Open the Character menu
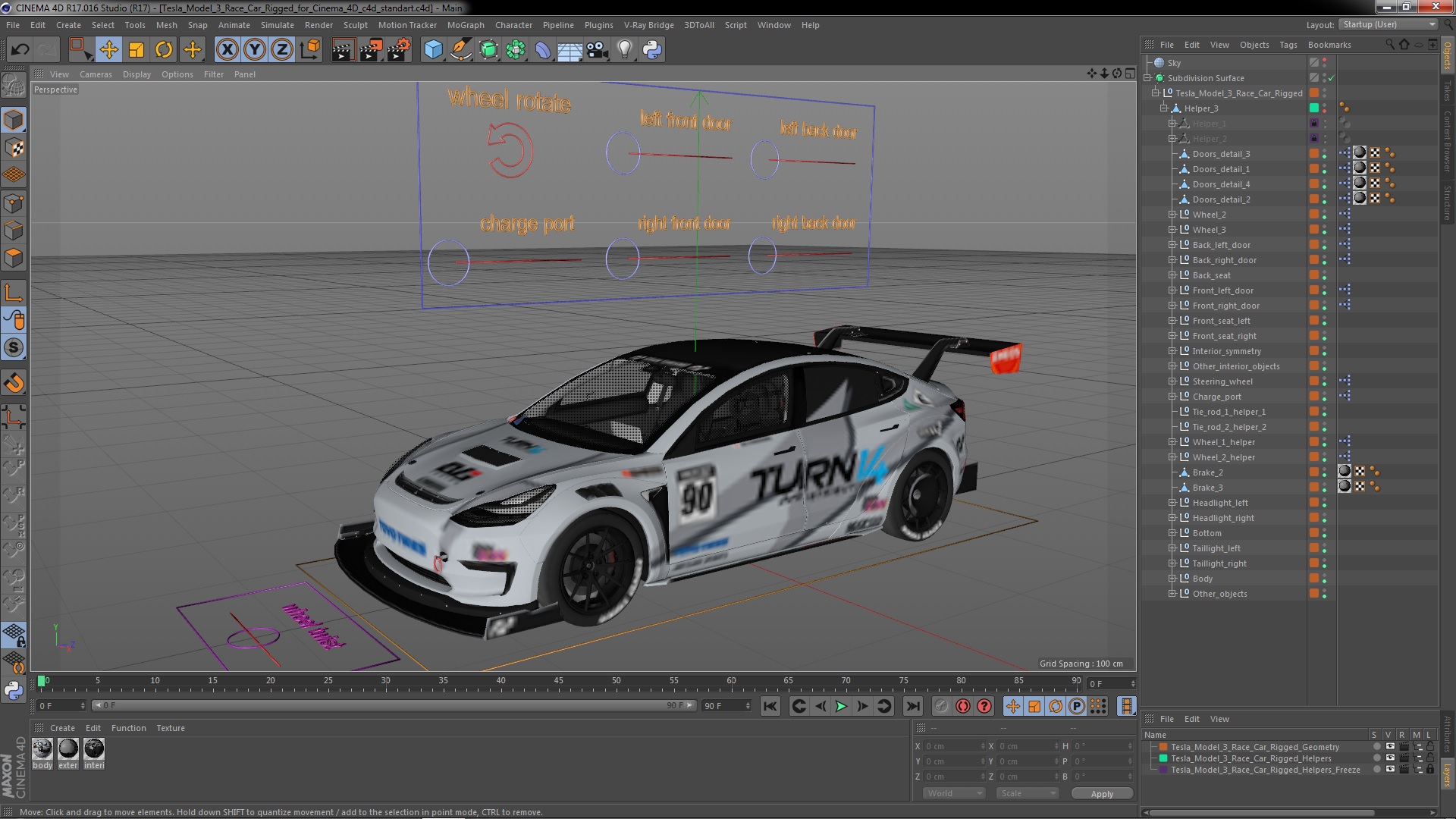 (513, 25)
